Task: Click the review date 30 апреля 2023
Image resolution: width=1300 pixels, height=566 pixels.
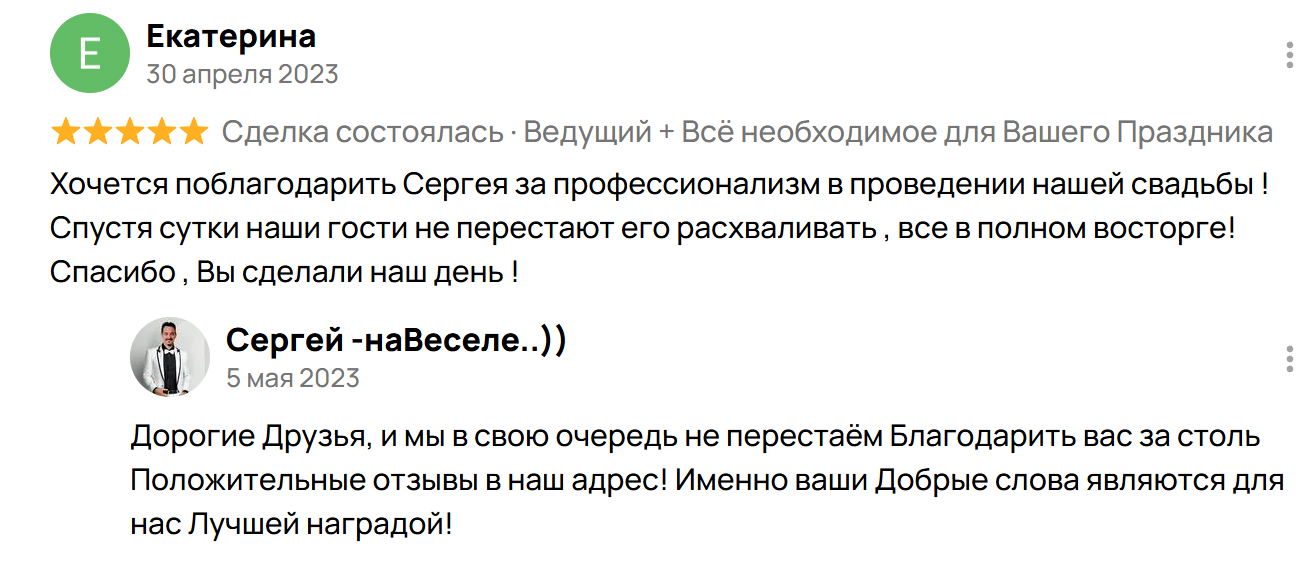Action: point(242,74)
